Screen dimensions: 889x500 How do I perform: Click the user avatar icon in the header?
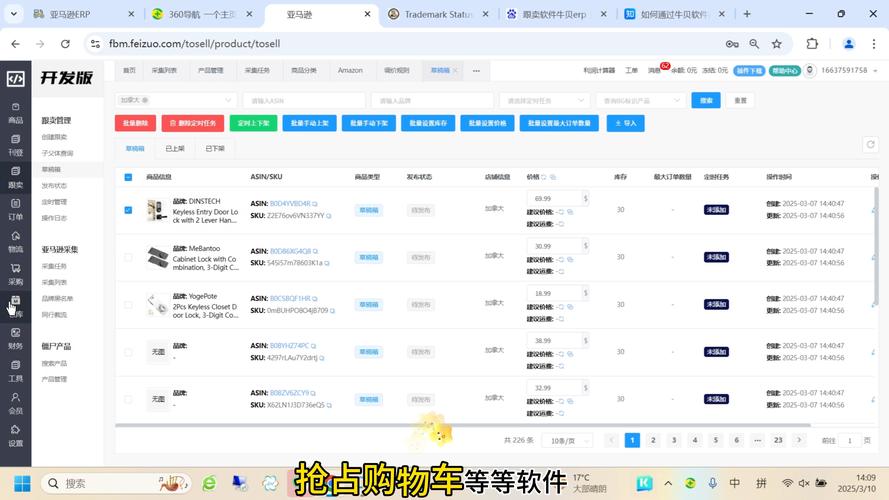[x=810, y=70]
